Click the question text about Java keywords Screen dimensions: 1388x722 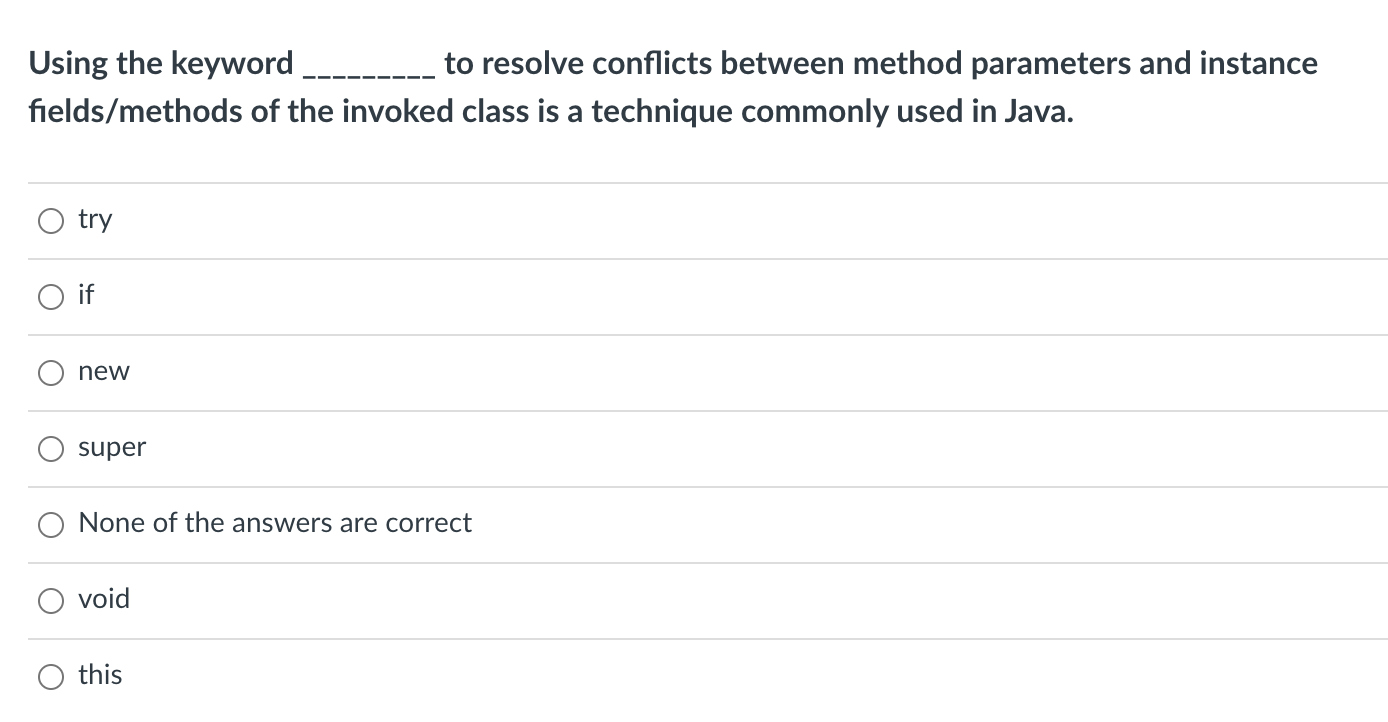tap(673, 85)
